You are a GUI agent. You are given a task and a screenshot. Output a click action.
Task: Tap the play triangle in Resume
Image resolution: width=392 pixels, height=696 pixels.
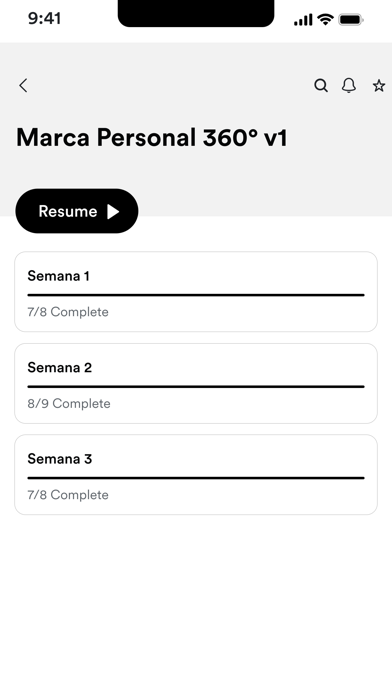click(113, 211)
